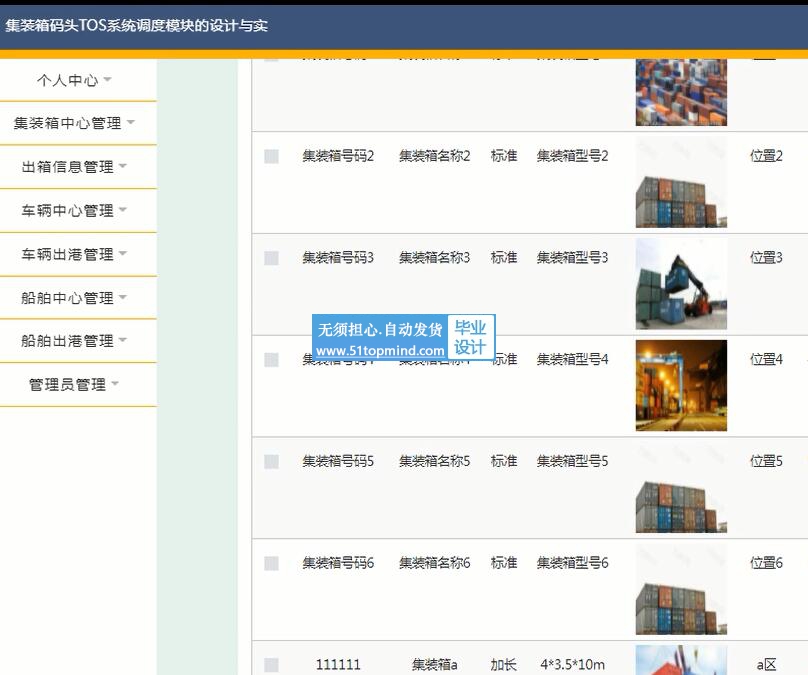
Task: View the picture in the 位置2 row
Action: point(681,182)
